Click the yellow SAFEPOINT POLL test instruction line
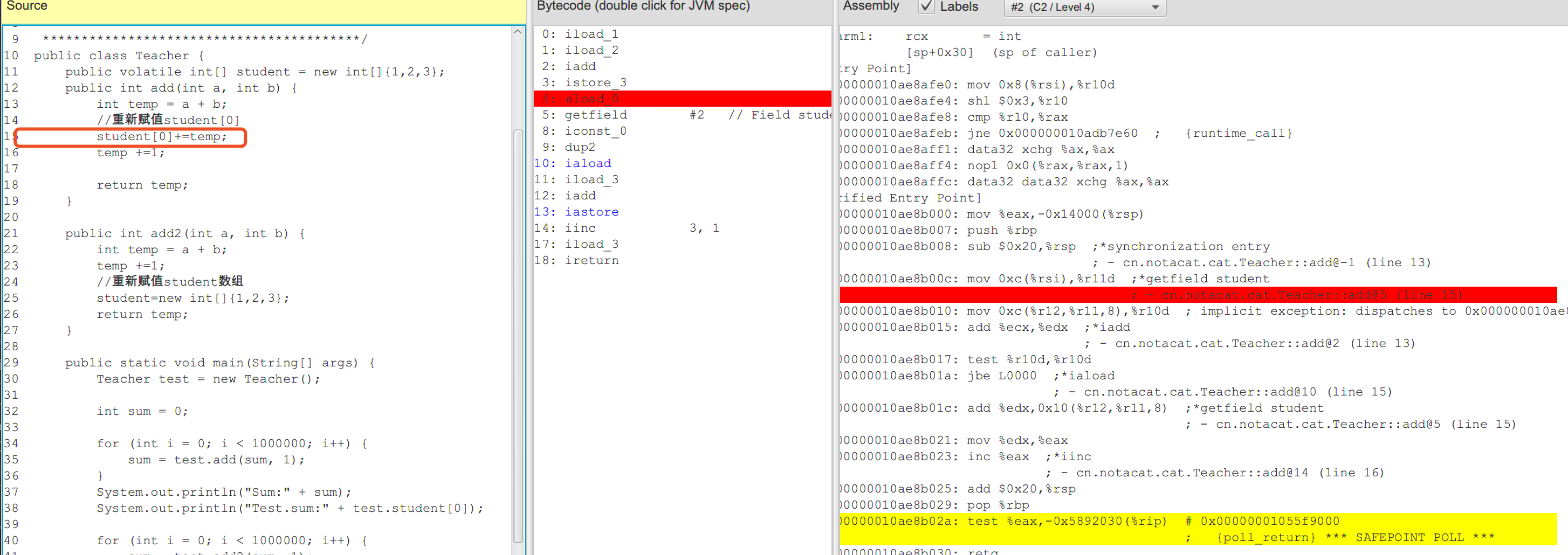Image resolution: width=1568 pixels, height=555 pixels. [1065, 522]
